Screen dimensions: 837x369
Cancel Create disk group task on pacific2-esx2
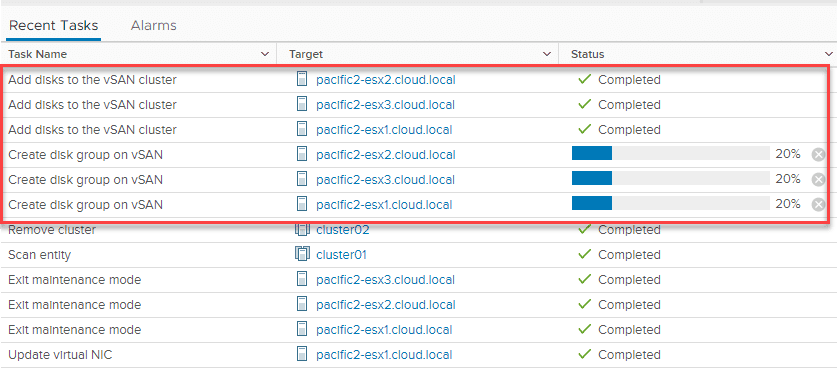pyautogui.click(x=818, y=155)
